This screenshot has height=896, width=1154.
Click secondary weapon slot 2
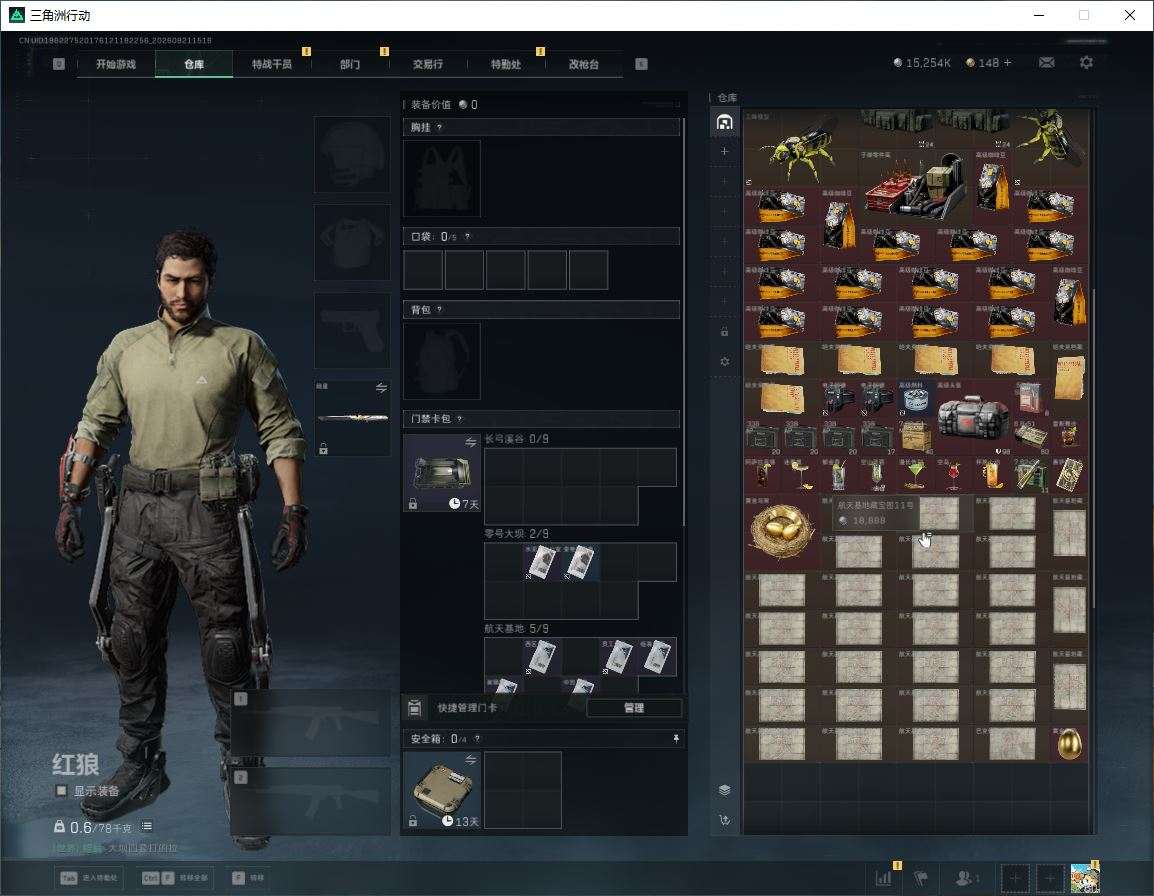[310, 802]
